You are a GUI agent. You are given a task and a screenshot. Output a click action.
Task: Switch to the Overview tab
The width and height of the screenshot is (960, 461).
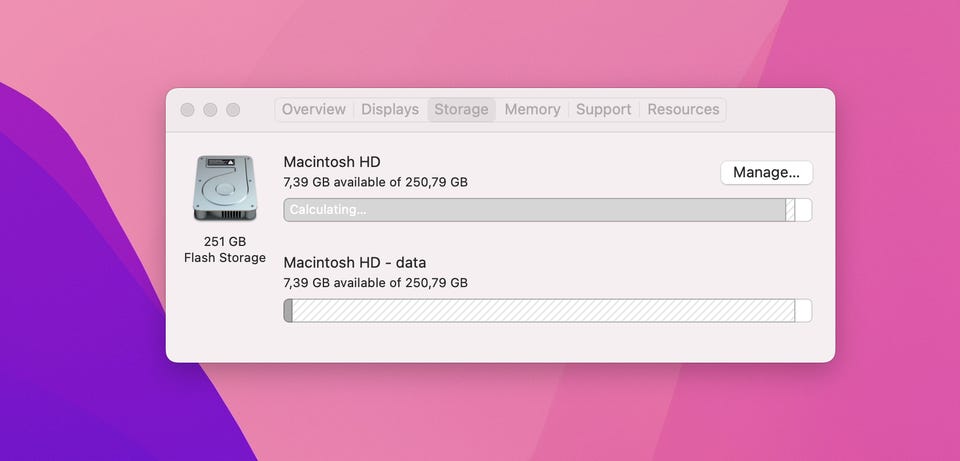(313, 109)
